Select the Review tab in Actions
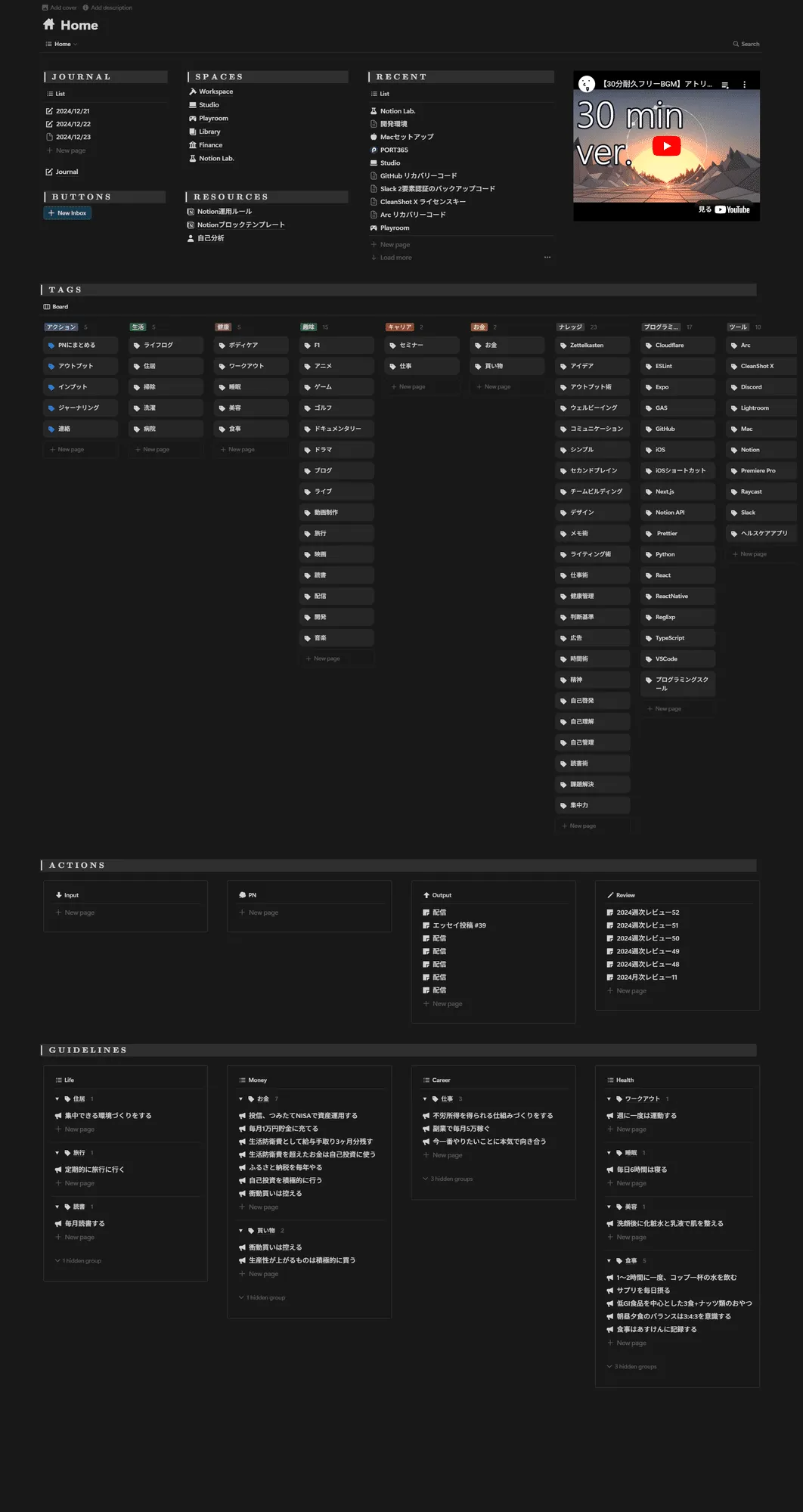Viewport: 803px width, 1512px height. point(621,895)
